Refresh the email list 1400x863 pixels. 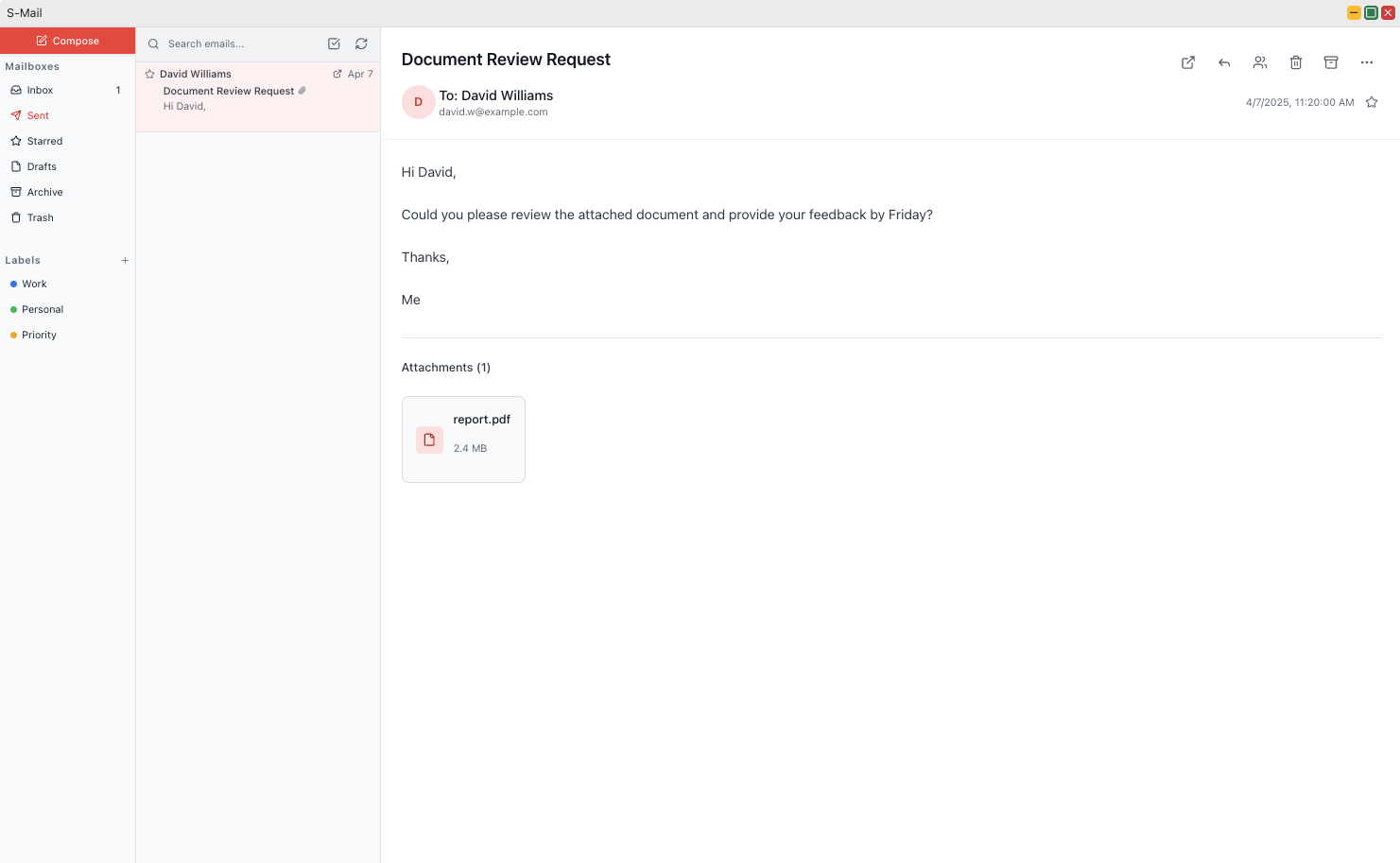pyautogui.click(x=361, y=43)
